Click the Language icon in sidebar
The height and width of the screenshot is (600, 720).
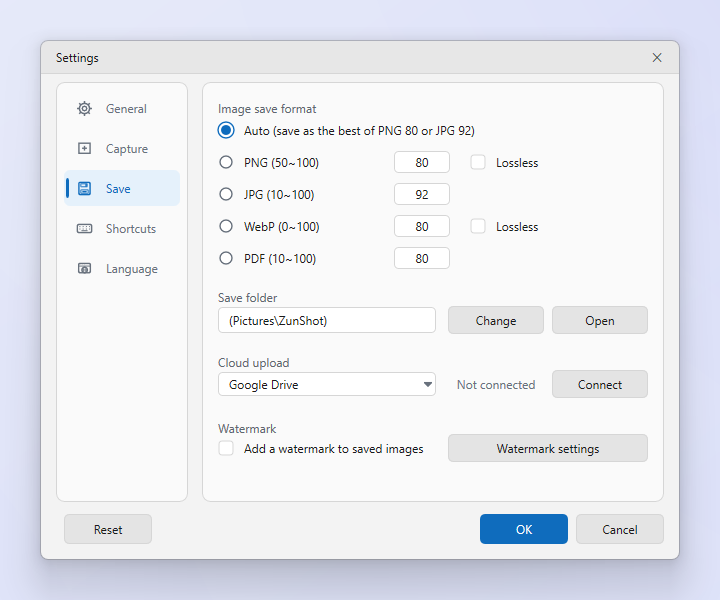84,268
